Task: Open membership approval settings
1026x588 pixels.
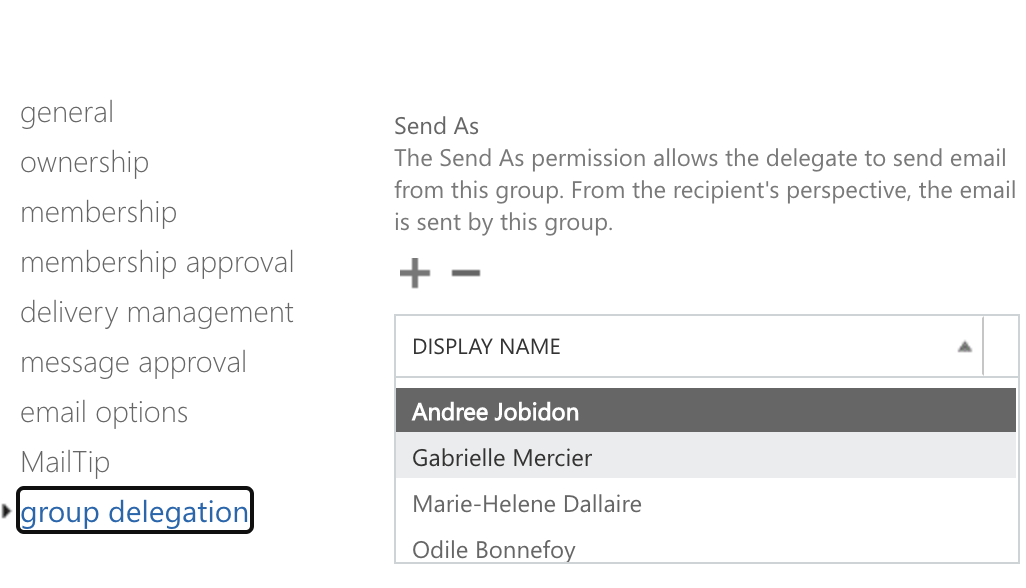Action: (157, 263)
